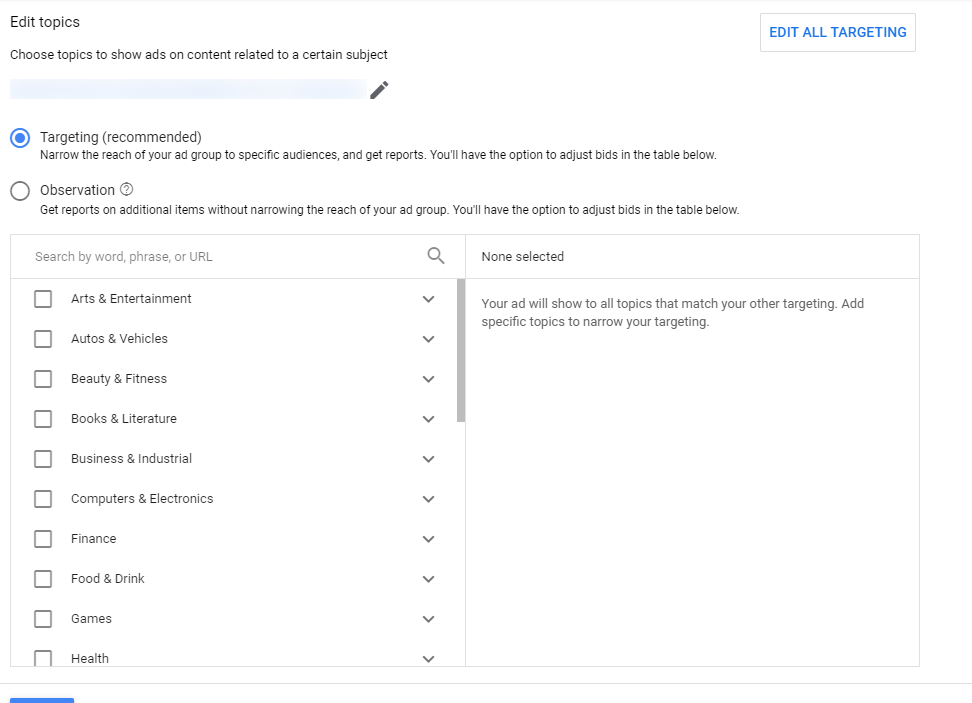The image size is (972, 703).
Task: Select the Targeting (recommended) radio button
Action: [20, 138]
